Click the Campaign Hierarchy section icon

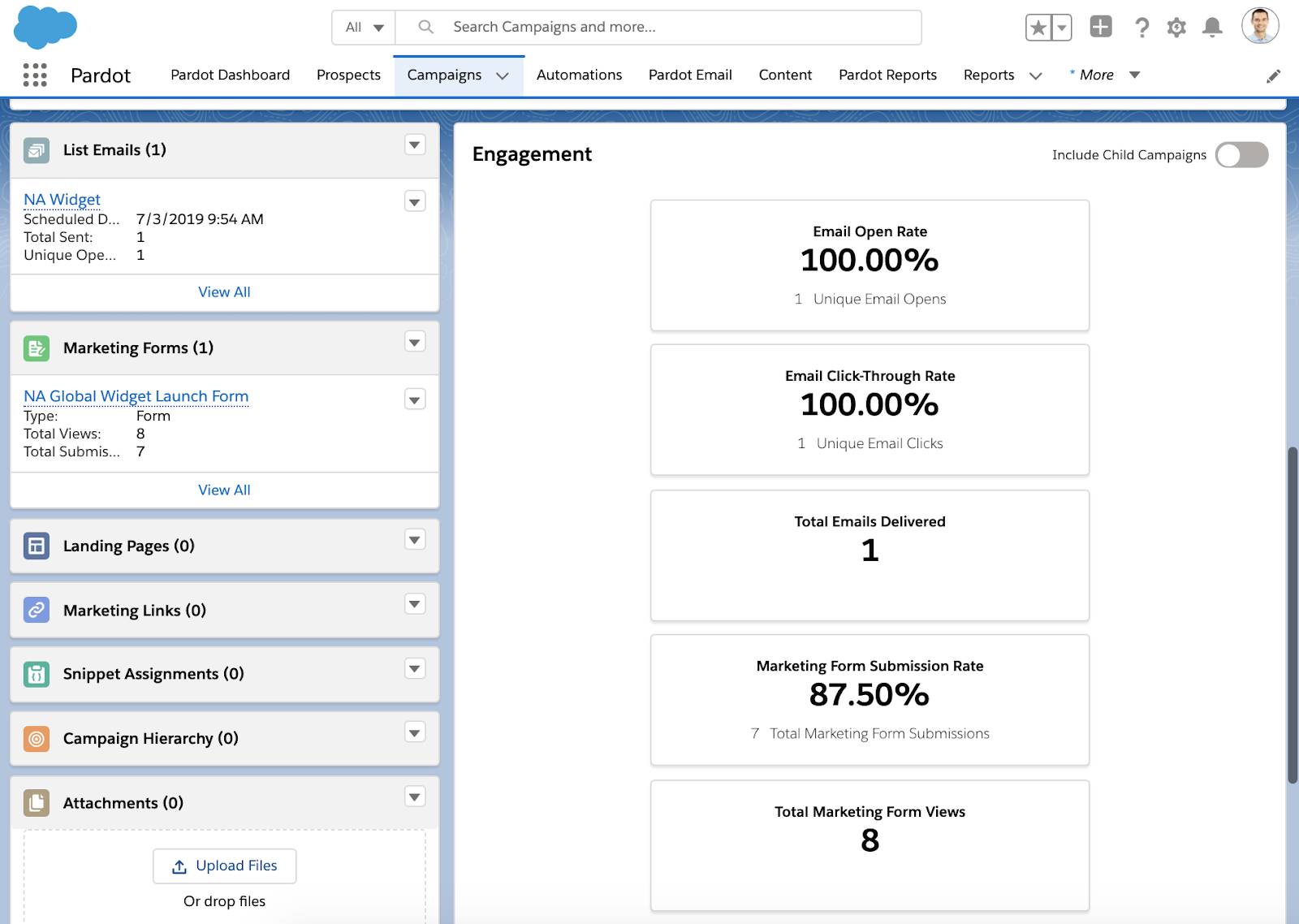tap(37, 739)
